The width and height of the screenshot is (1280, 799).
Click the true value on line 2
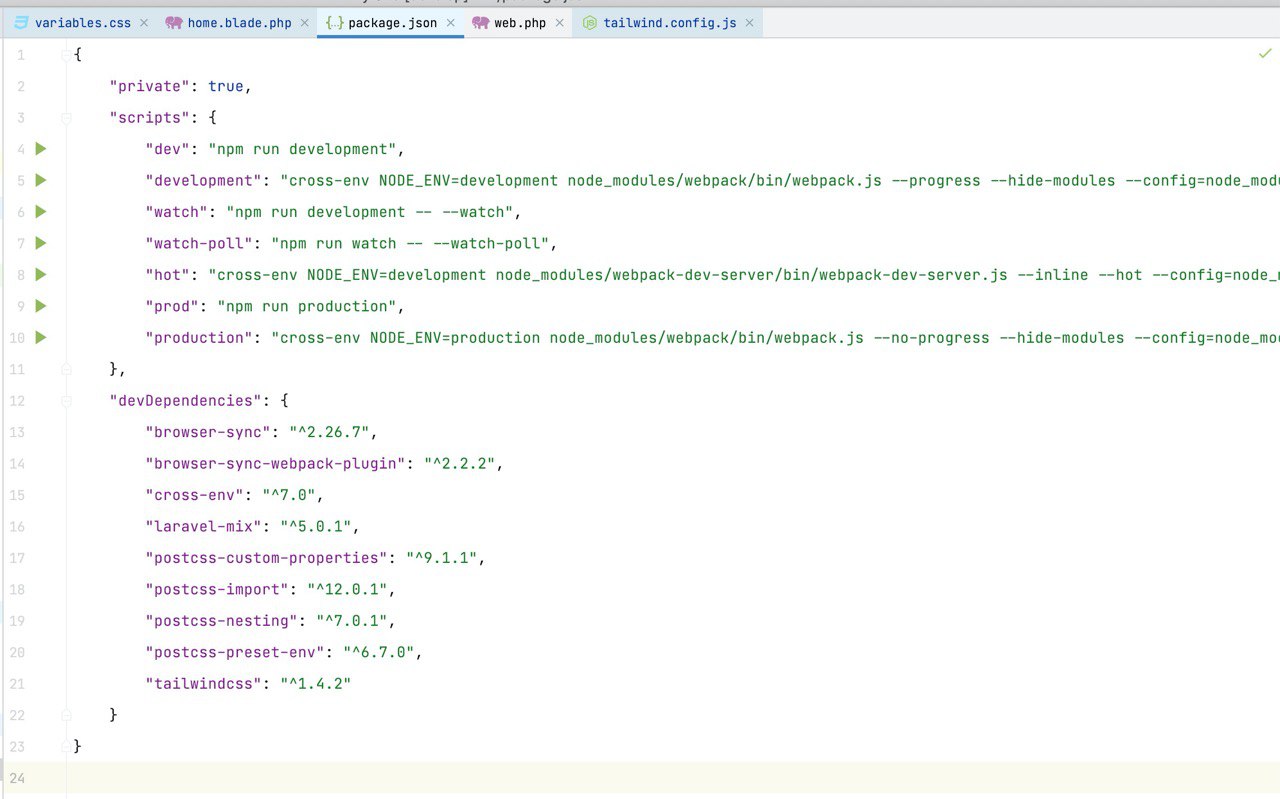pos(226,86)
